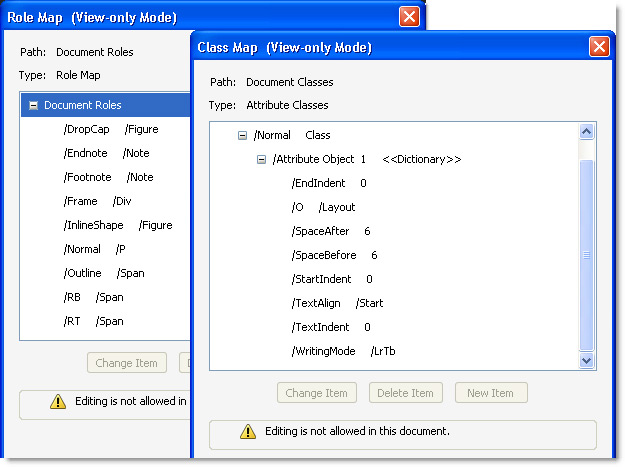Image resolution: width=625 pixels, height=467 pixels.
Task: Collapse the Document Roles tree node
Action: [34, 105]
